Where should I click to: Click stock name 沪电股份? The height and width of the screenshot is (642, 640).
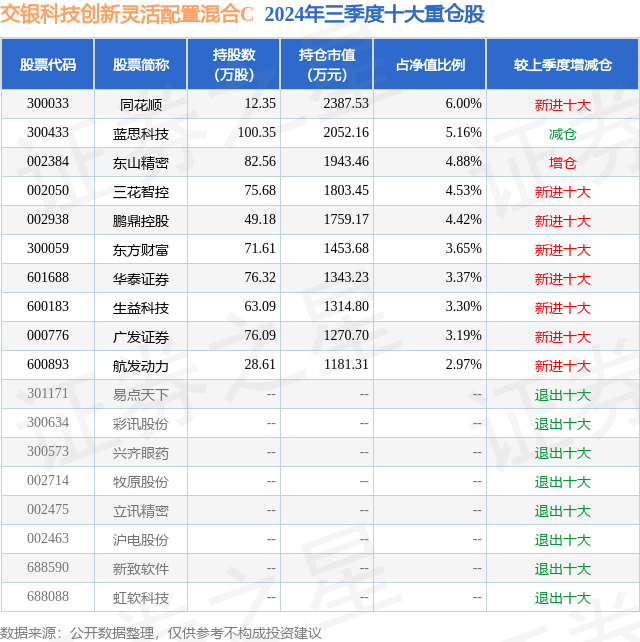point(141,540)
